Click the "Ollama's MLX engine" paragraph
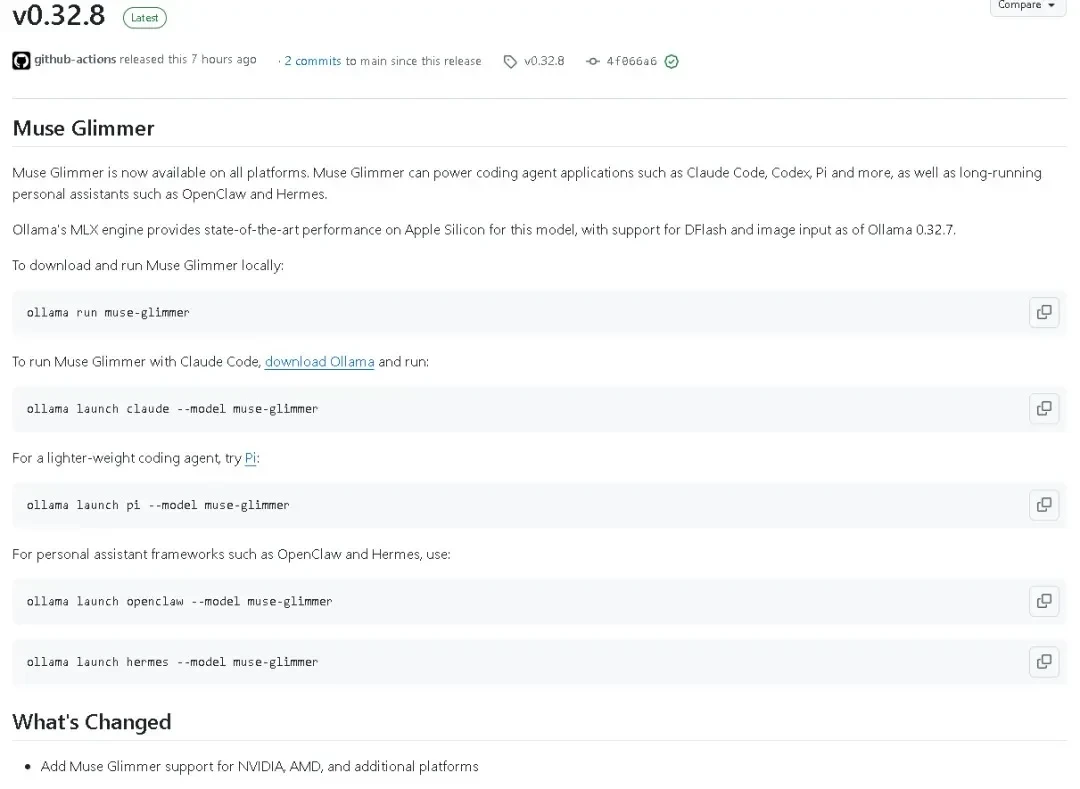The width and height of the screenshot is (1080, 789). point(484,230)
